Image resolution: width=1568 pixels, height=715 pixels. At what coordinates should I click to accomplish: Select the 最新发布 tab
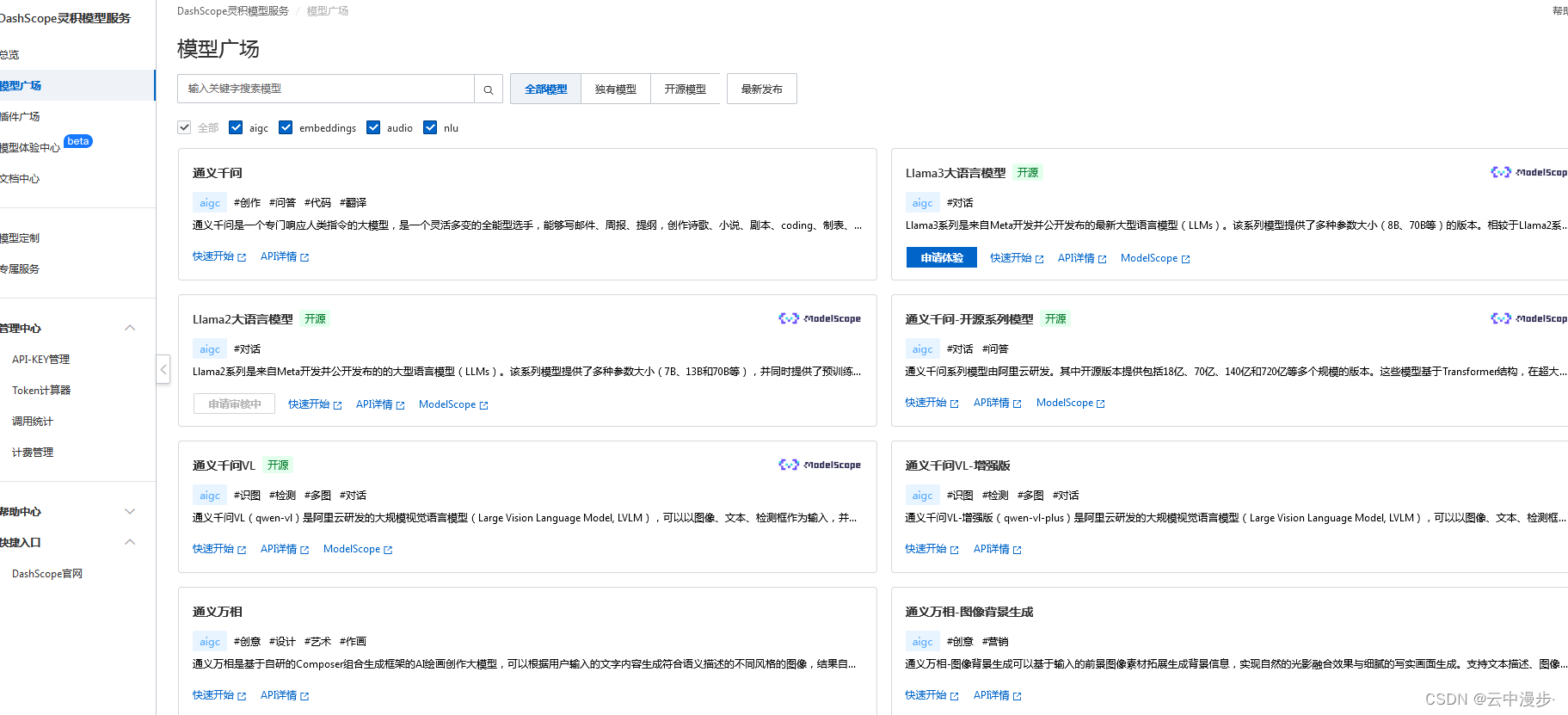tap(762, 89)
